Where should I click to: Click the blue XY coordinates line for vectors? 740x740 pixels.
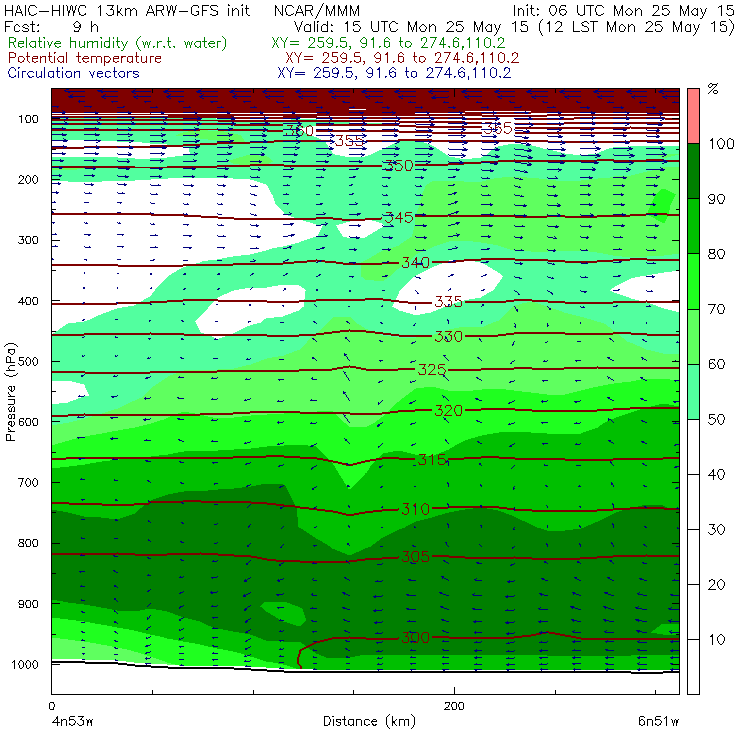pos(394,73)
